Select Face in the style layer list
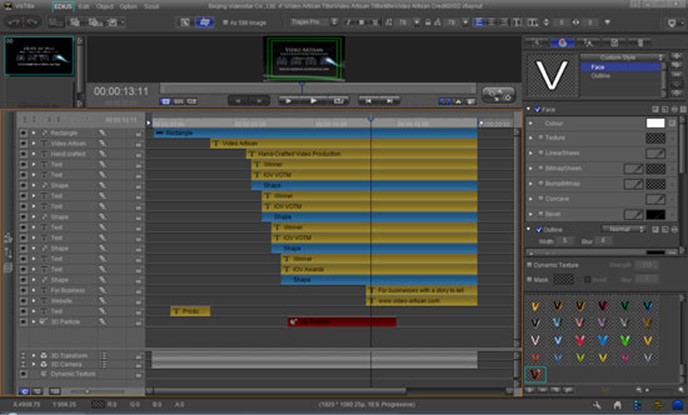 tap(621, 67)
